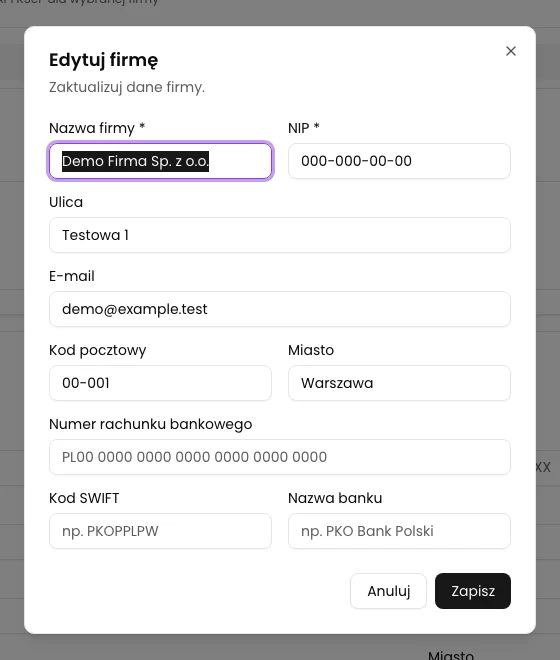560x660 pixels.
Task: Click the Kod SWIFT input field
Action: [x=160, y=531]
